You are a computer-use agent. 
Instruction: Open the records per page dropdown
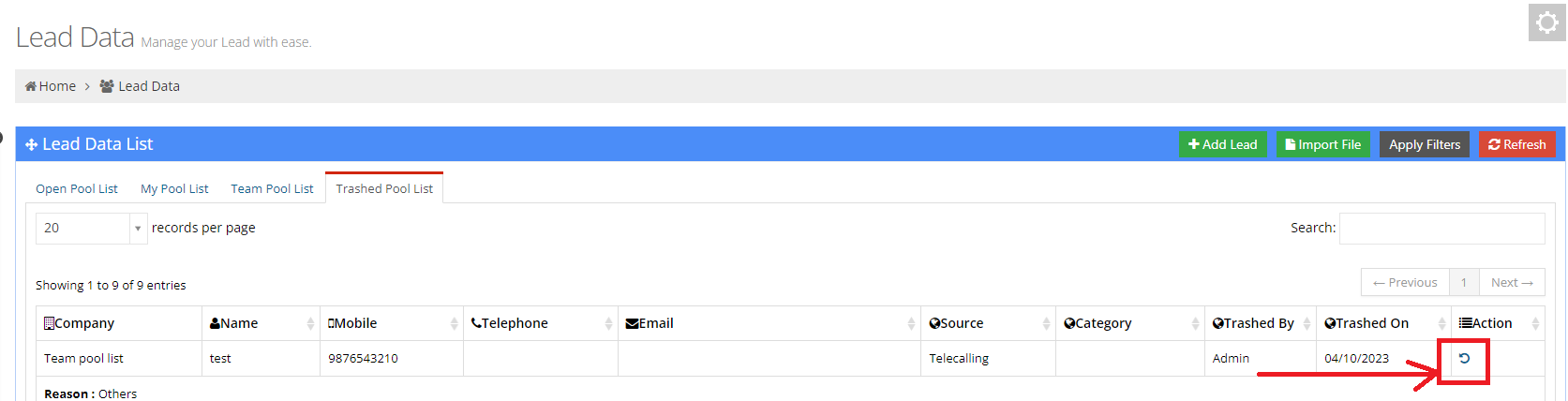click(x=91, y=228)
